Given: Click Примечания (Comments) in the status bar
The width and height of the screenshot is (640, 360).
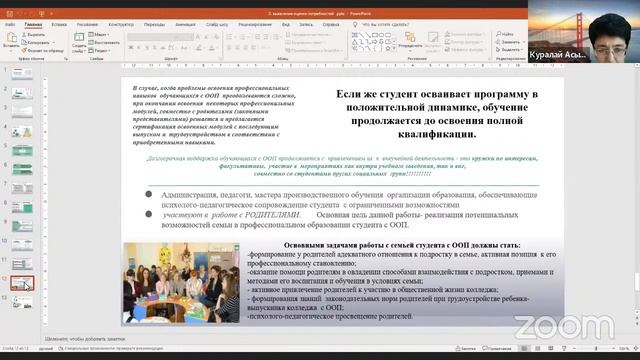Looking at the screenshot, I should point(497,349).
